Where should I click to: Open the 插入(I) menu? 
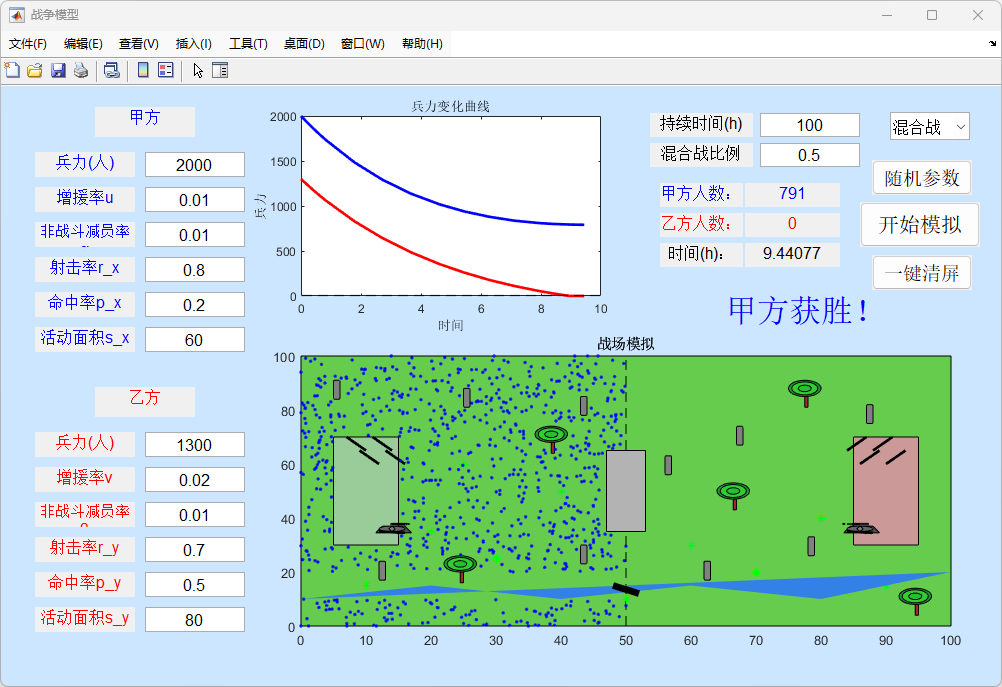tap(193, 44)
